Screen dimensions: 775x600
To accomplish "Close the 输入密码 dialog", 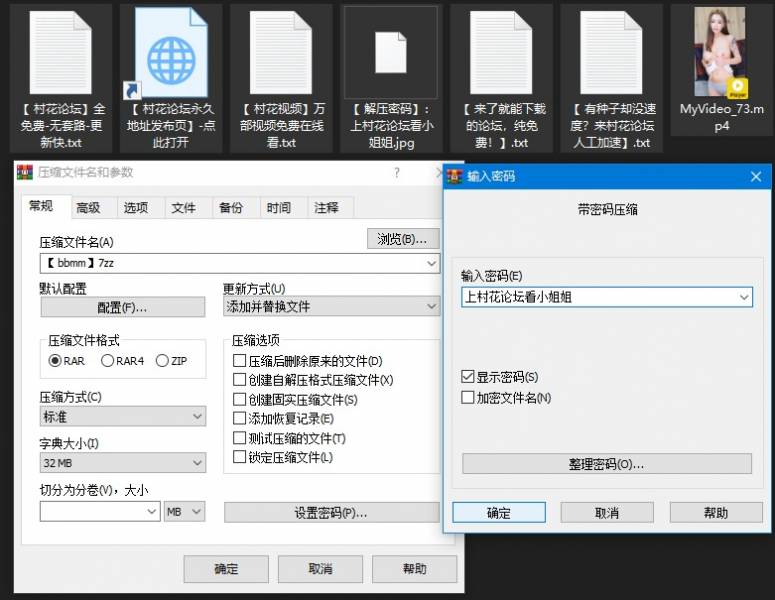I will pos(756,176).
